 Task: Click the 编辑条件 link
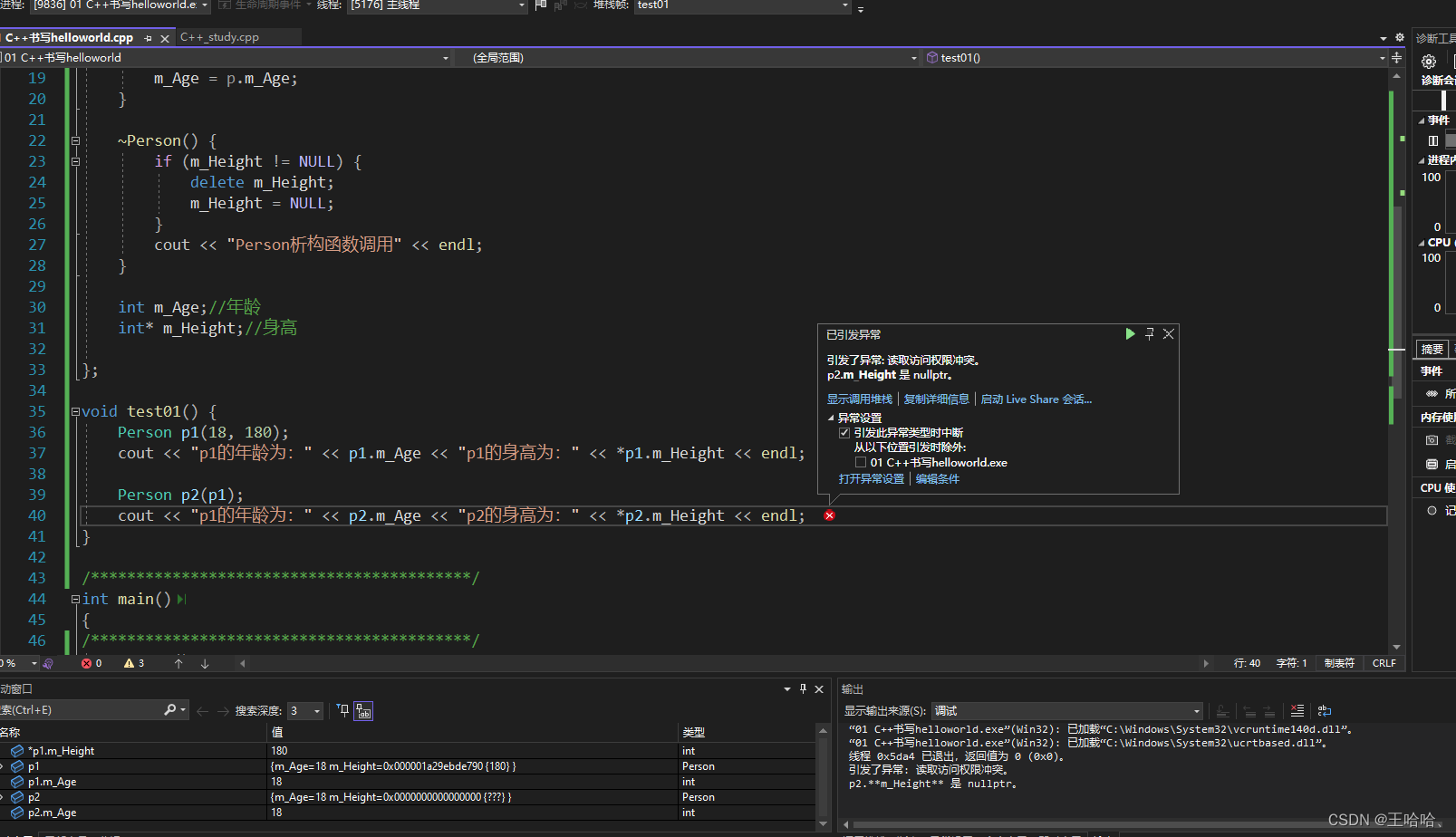(x=938, y=479)
